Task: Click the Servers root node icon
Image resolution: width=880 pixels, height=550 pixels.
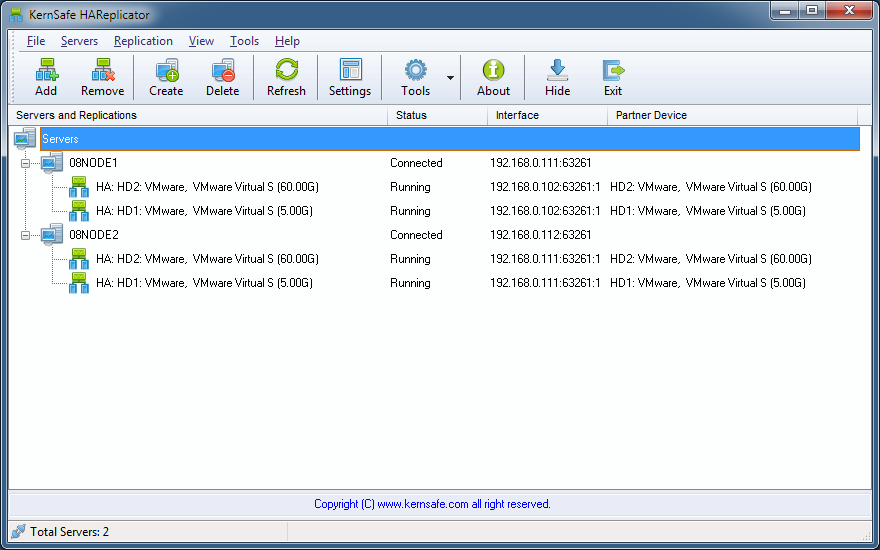Action: tap(25, 139)
